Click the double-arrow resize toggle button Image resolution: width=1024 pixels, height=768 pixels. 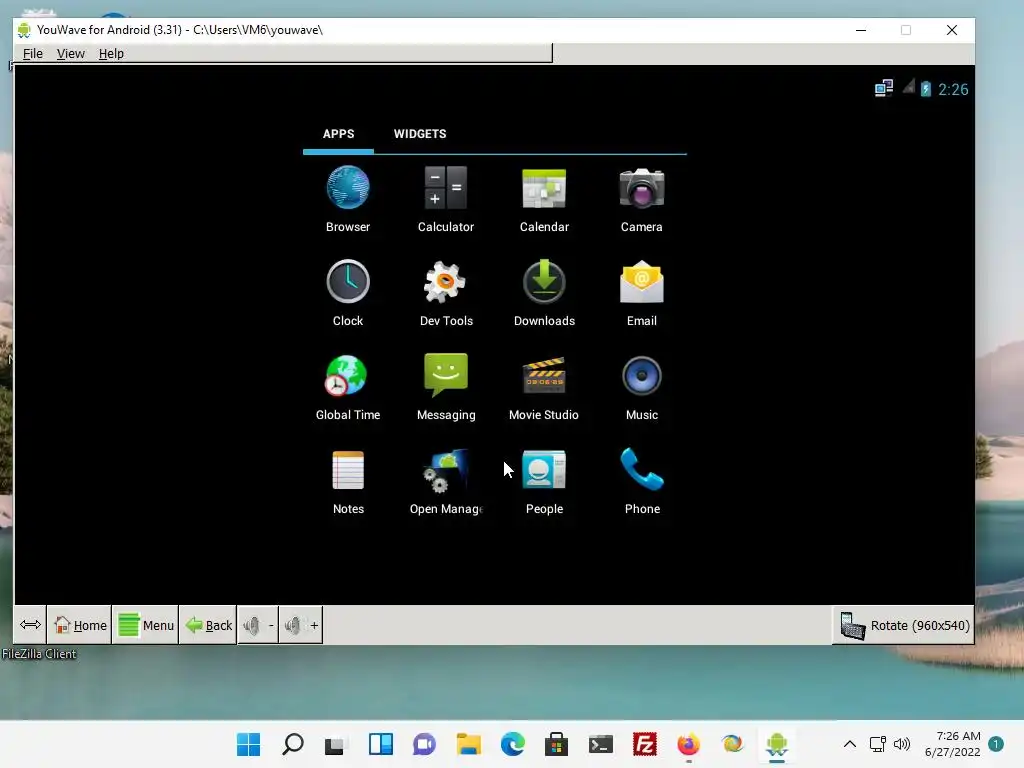[x=30, y=625]
